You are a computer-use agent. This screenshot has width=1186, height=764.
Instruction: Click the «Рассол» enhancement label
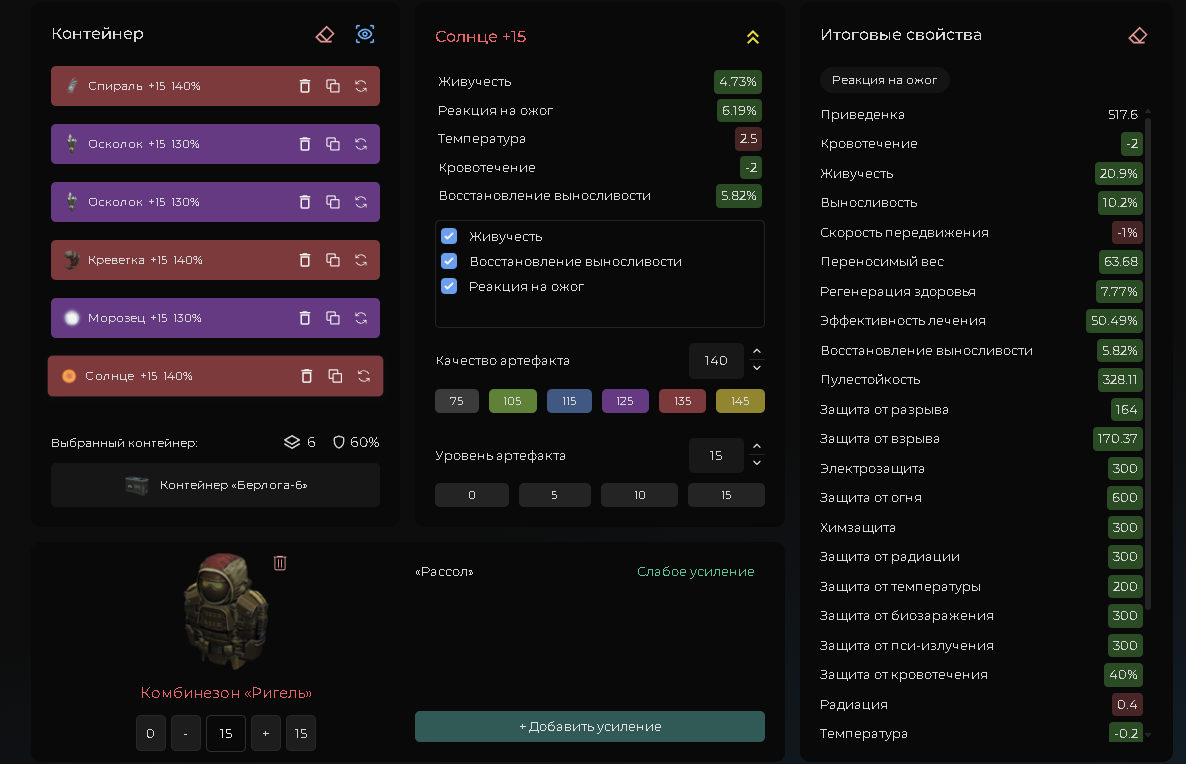click(444, 572)
